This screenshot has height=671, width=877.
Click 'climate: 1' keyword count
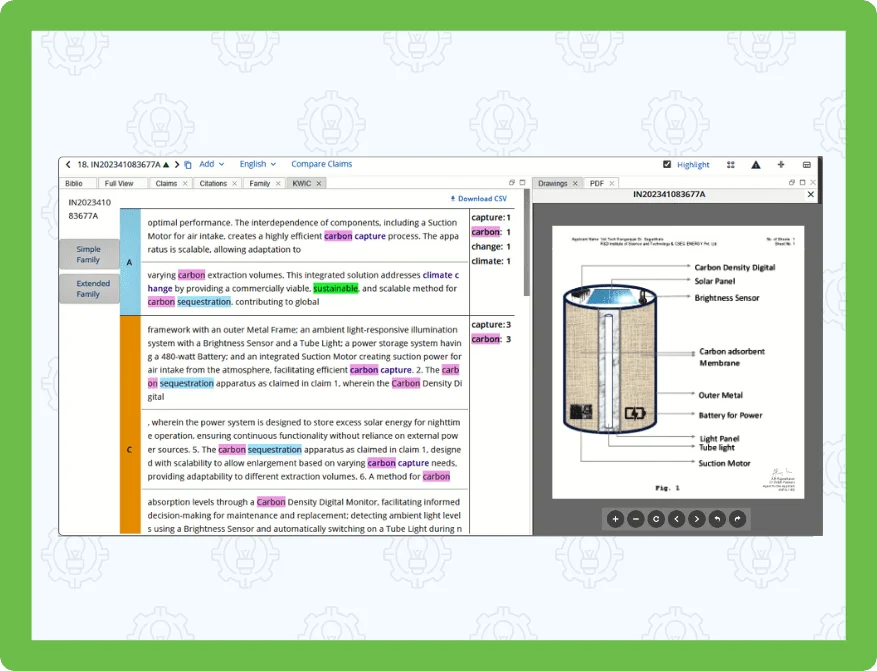point(491,261)
